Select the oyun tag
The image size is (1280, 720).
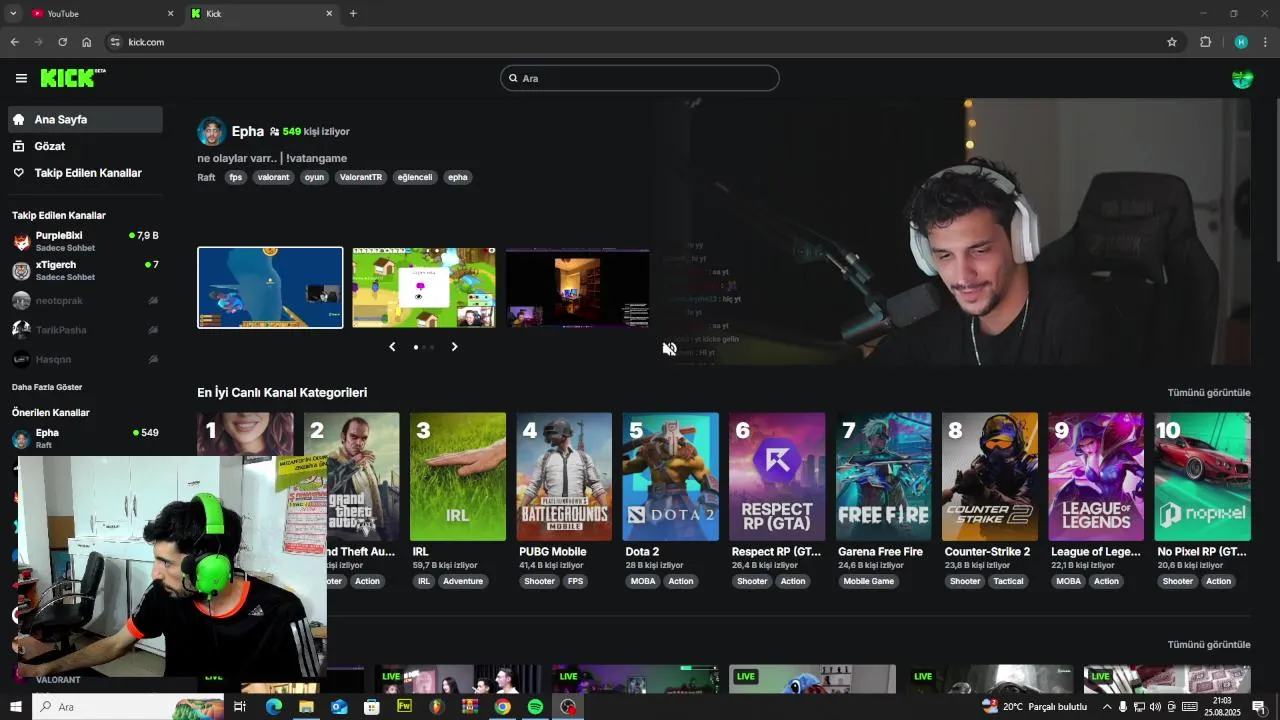pyautogui.click(x=314, y=177)
